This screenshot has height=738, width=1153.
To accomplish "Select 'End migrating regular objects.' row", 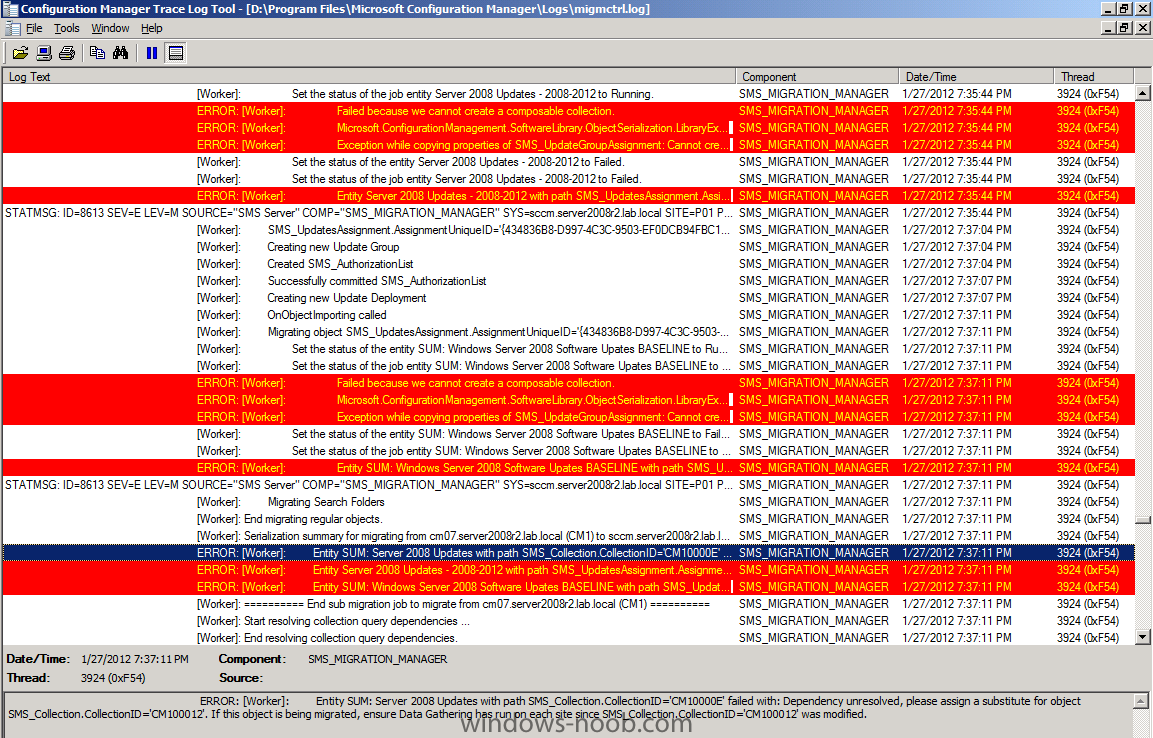I will coord(568,519).
